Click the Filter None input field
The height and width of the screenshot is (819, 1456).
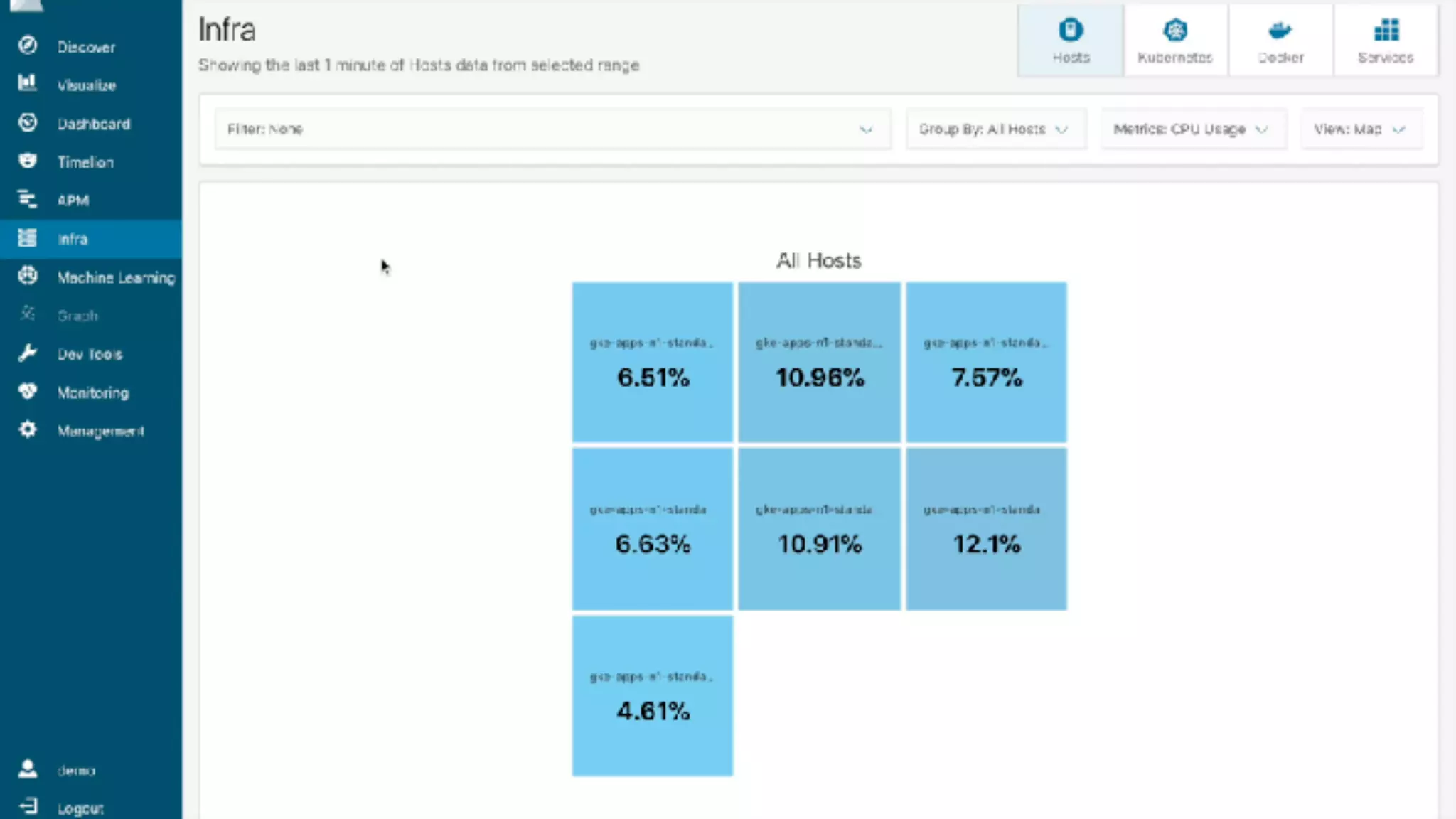tap(540, 129)
